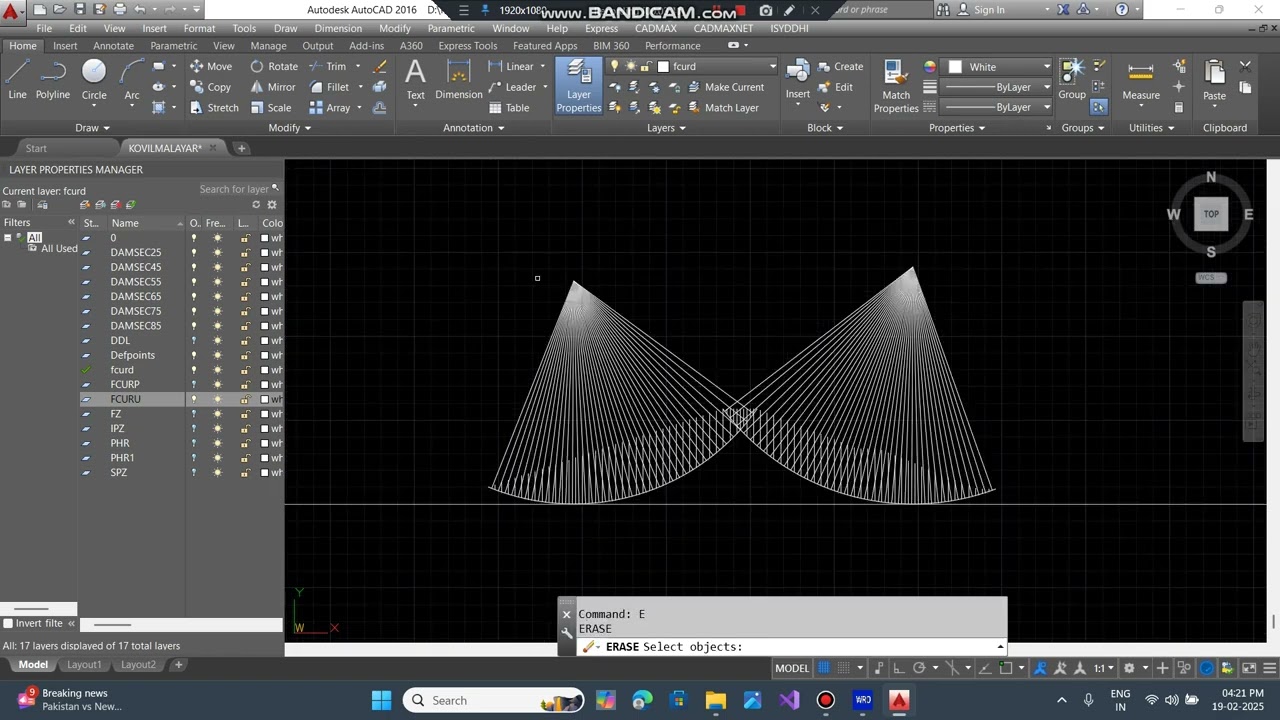The width and height of the screenshot is (1280, 720).
Task: Collapse the All filter tree node
Action: pyautogui.click(x=8, y=238)
